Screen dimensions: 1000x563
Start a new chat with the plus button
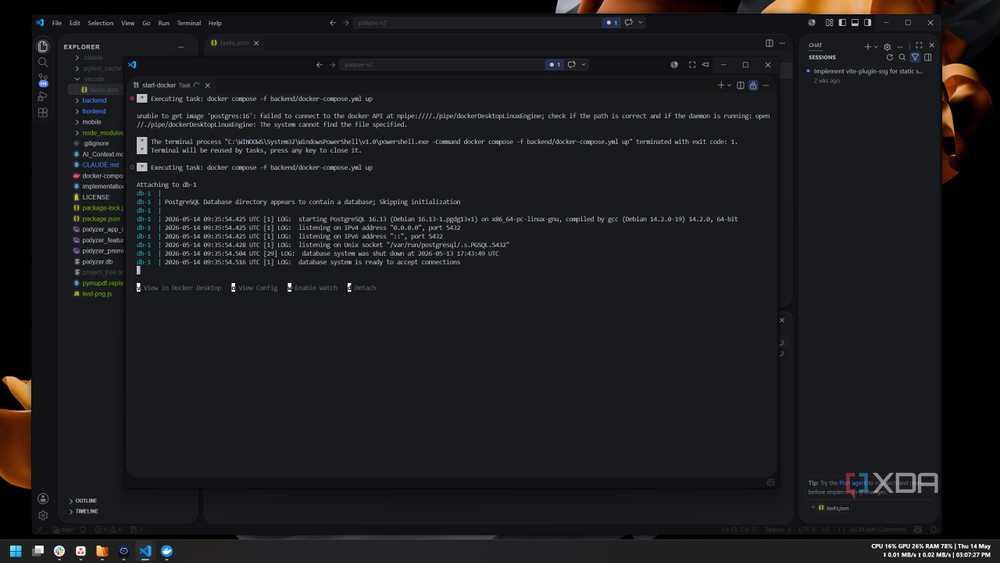tap(867, 46)
